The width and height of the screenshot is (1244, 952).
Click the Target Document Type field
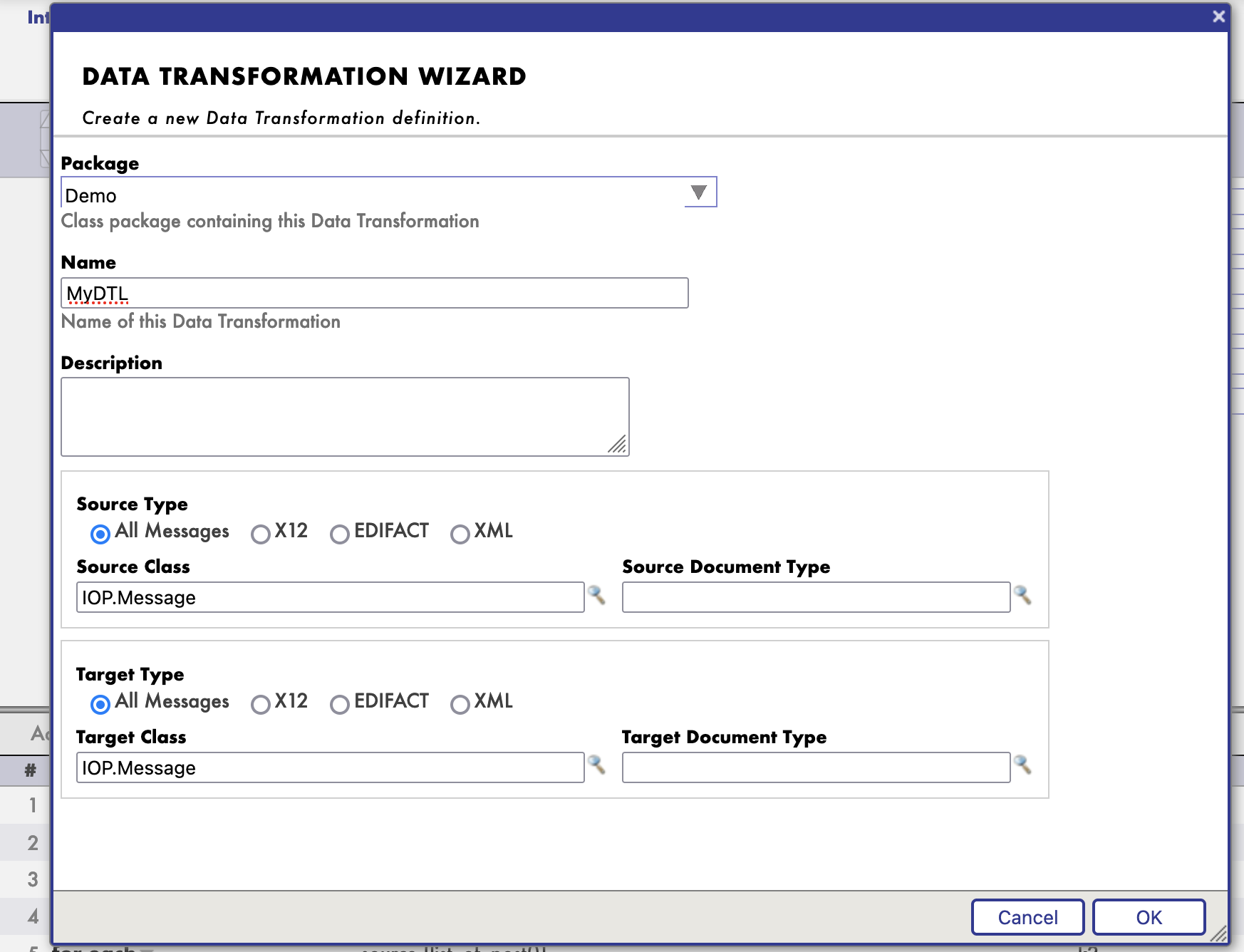816,767
